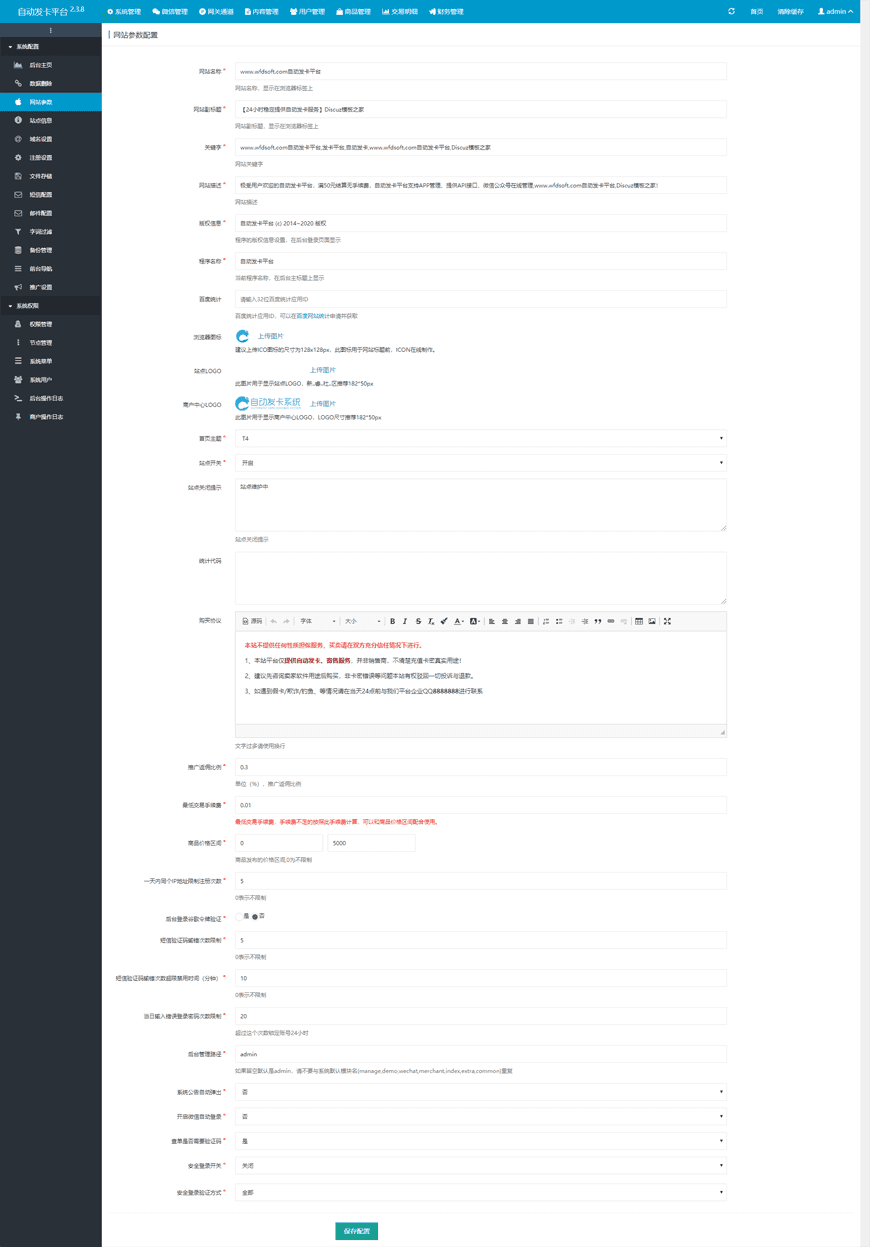Click the refresh icon in top bar

(x=731, y=11)
